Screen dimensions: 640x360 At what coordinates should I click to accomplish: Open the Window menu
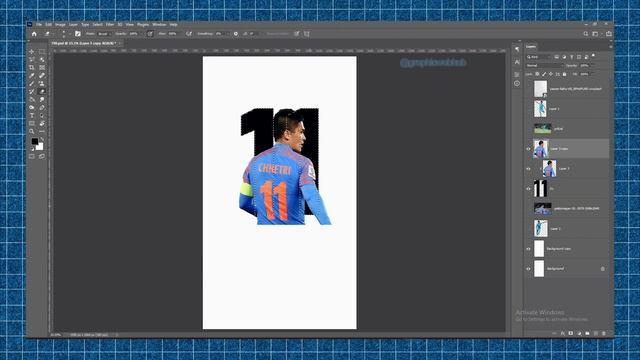tap(159, 24)
